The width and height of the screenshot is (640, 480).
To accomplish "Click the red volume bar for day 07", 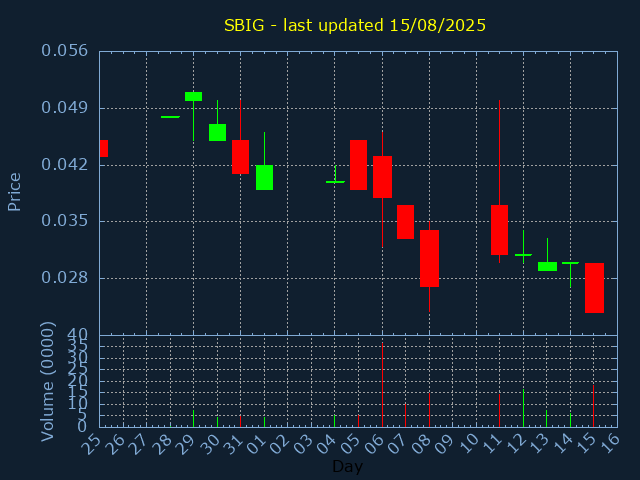I will (405, 416).
